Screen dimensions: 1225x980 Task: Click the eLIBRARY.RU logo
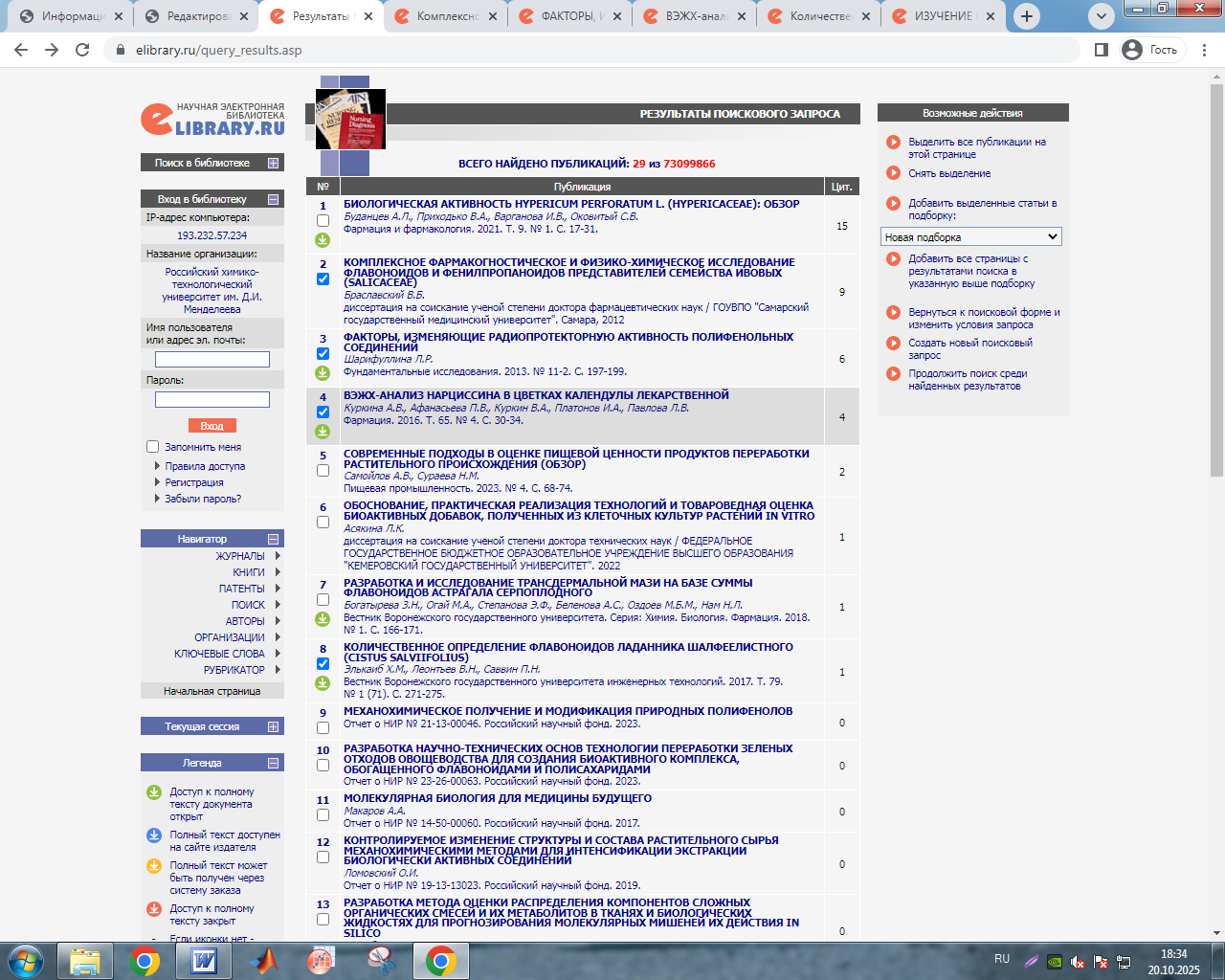pyautogui.click(x=213, y=120)
